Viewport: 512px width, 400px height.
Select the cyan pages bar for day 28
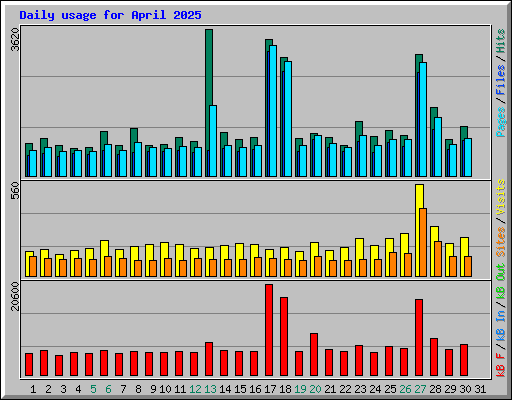438,147
